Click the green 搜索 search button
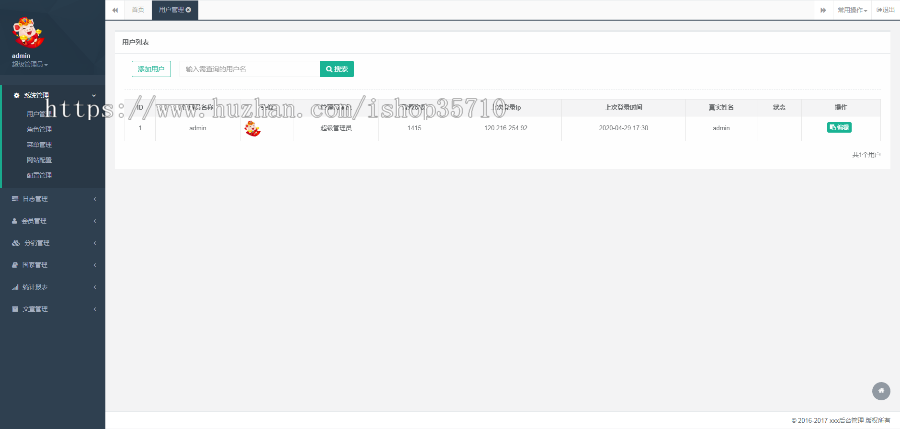The width and height of the screenshot is (900, 429). (337, 69)
